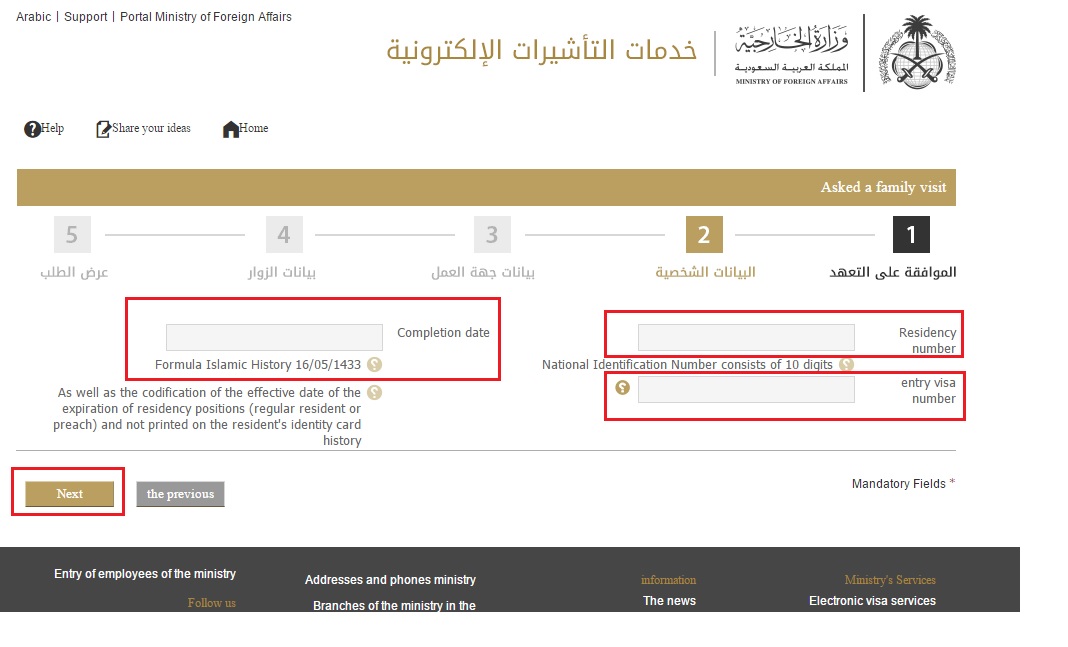The image size is (1068, 647).
Task: Click hint icon beside Formula Islamic History text
Action: 374,365
